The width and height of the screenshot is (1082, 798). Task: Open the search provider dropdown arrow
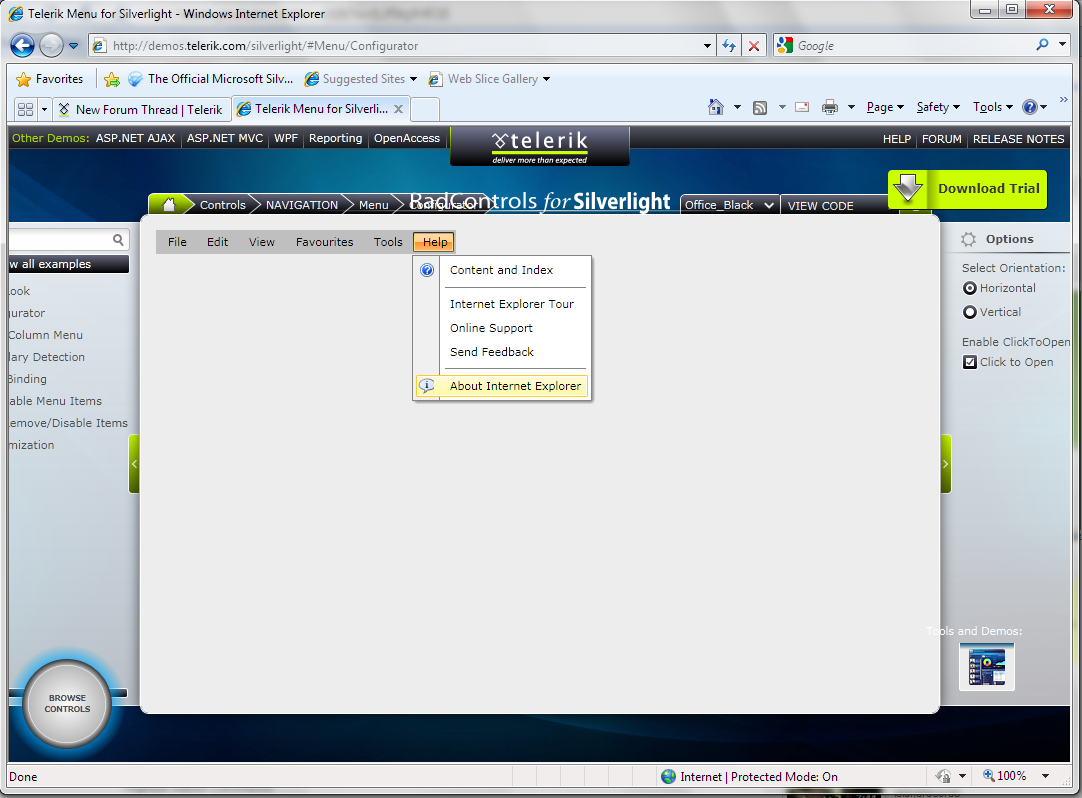[1063, 45]
